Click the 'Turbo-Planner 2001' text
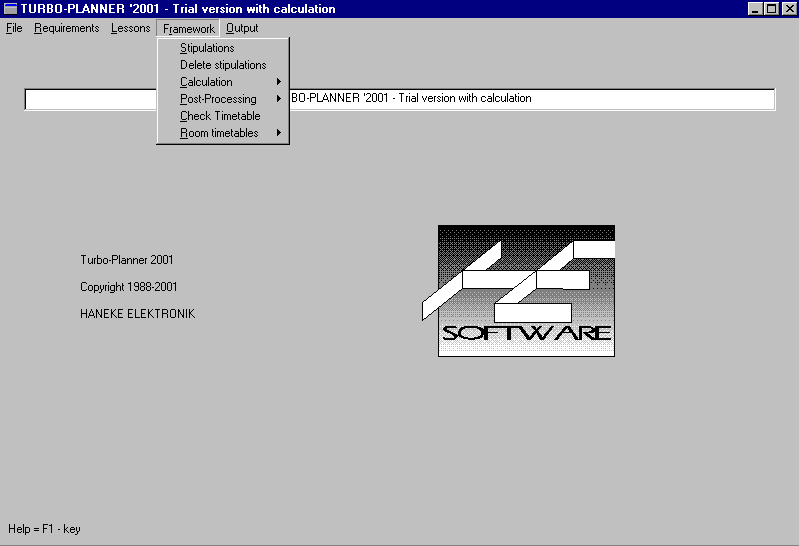The height and width of the screenshot is (546, 799). click(x=127, y=260)
